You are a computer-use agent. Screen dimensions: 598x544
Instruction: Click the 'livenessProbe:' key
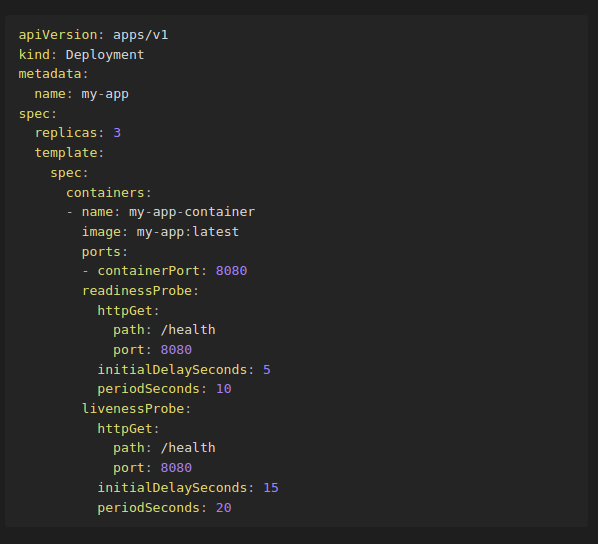[137, 409]
